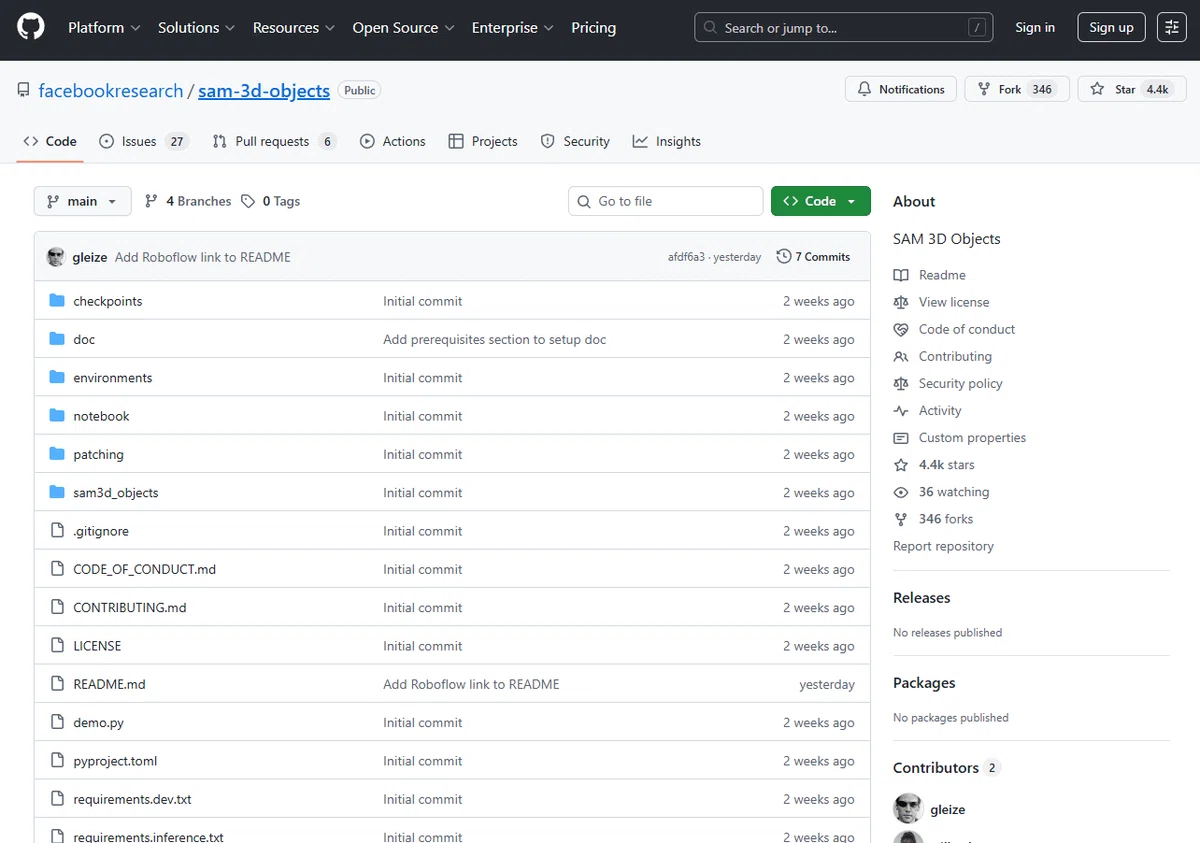Open the CONTRIBUTING.md file

click(130, 607)
